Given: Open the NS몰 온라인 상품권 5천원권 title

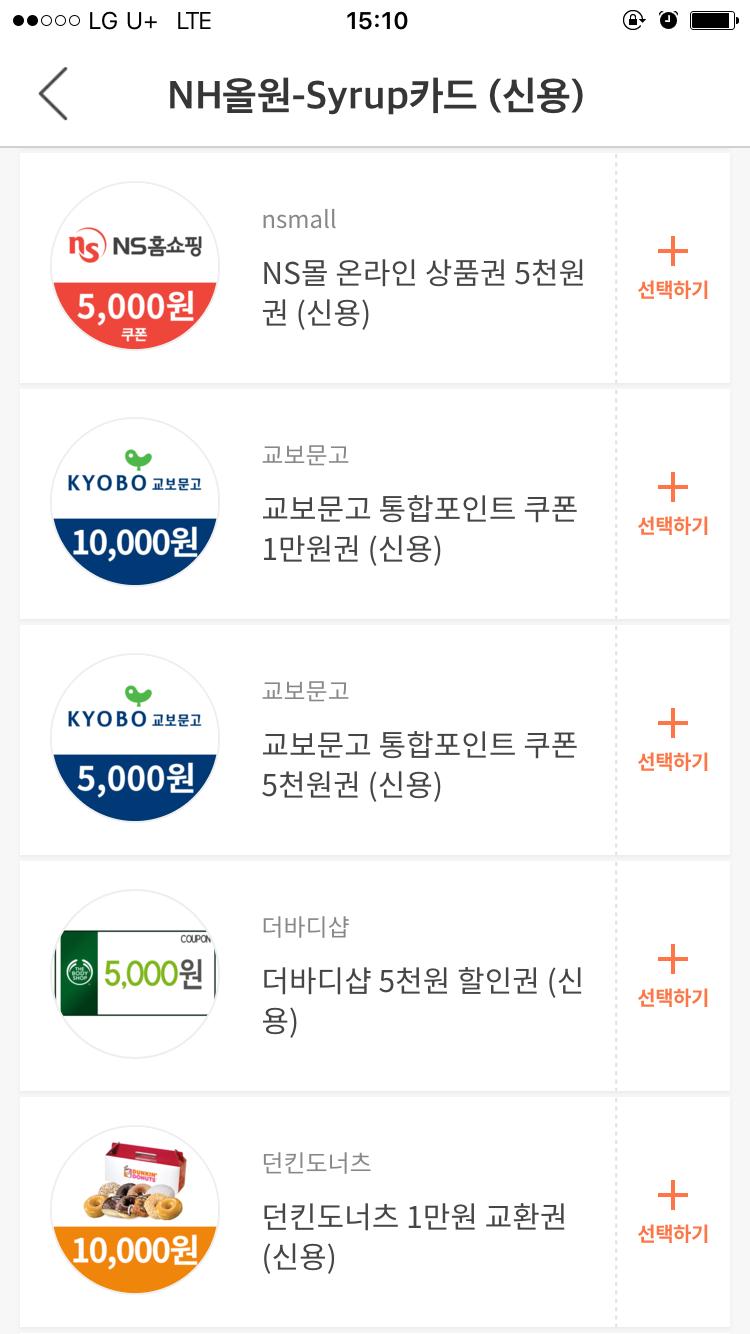Looking at the screenshot, I should pyautogui.click(x=423, y=292).
